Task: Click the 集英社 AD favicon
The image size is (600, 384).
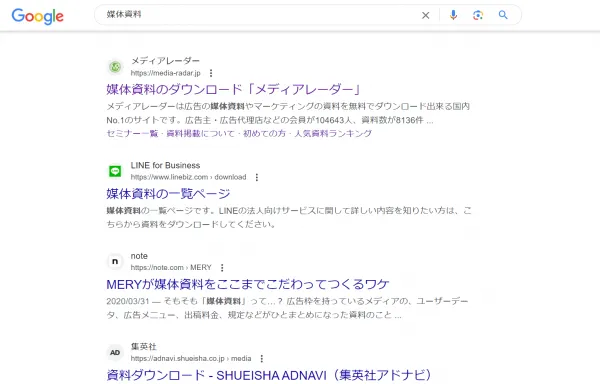Action: [x=115, y=353]
